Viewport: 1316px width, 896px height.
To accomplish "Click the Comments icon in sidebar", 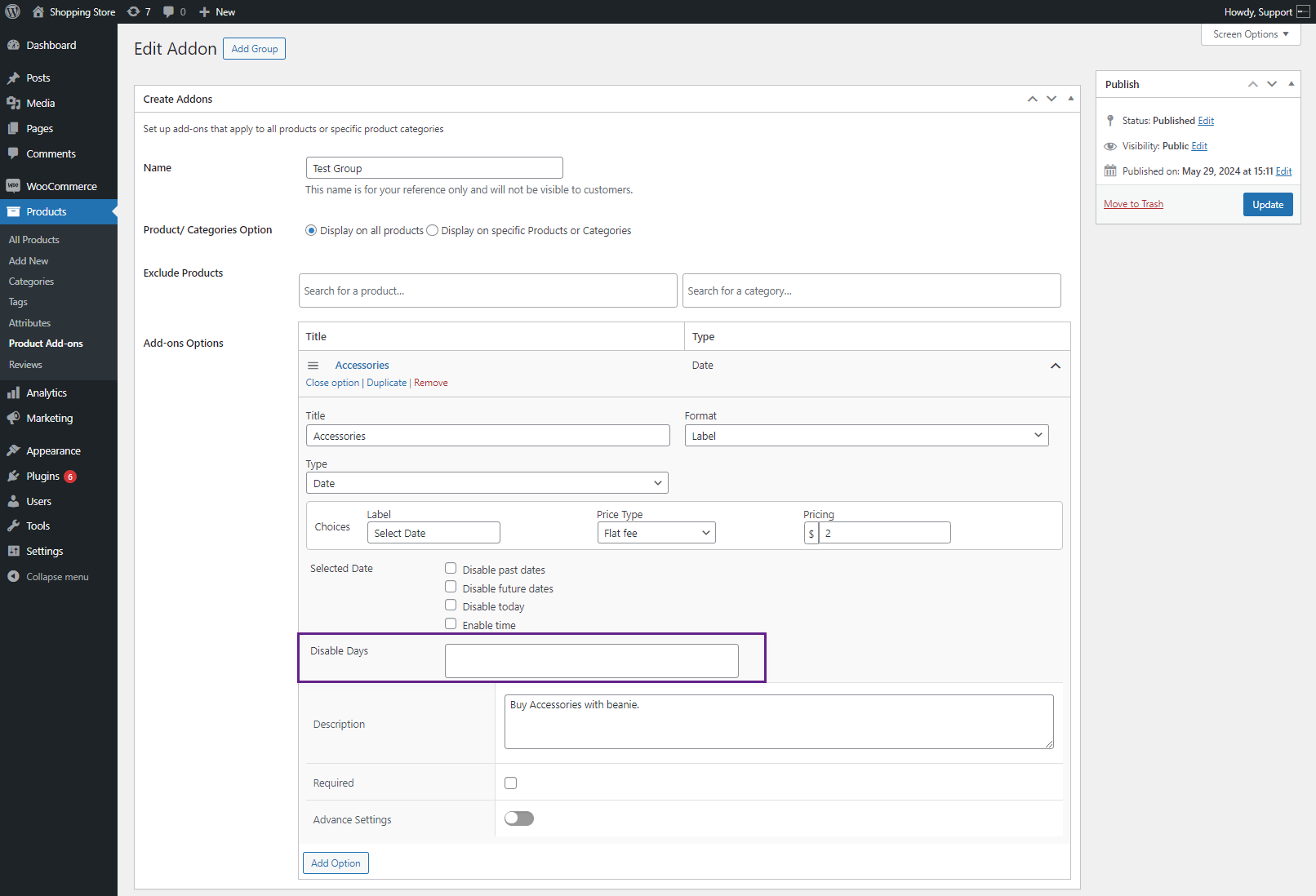I will [13, 153].
